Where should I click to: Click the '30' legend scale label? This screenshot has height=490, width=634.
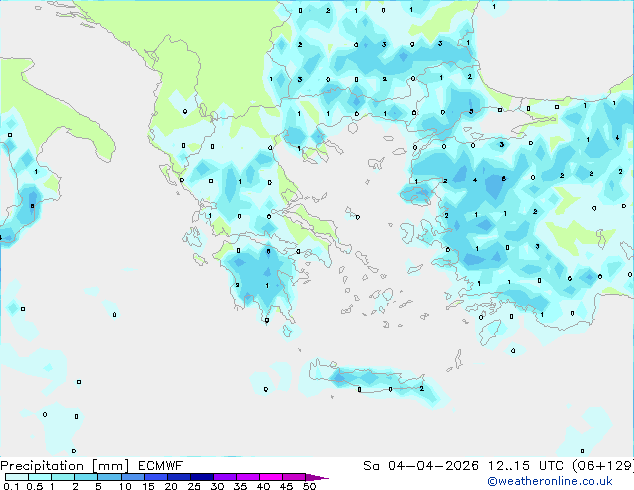pyautogui.click(x=217, y=486)
